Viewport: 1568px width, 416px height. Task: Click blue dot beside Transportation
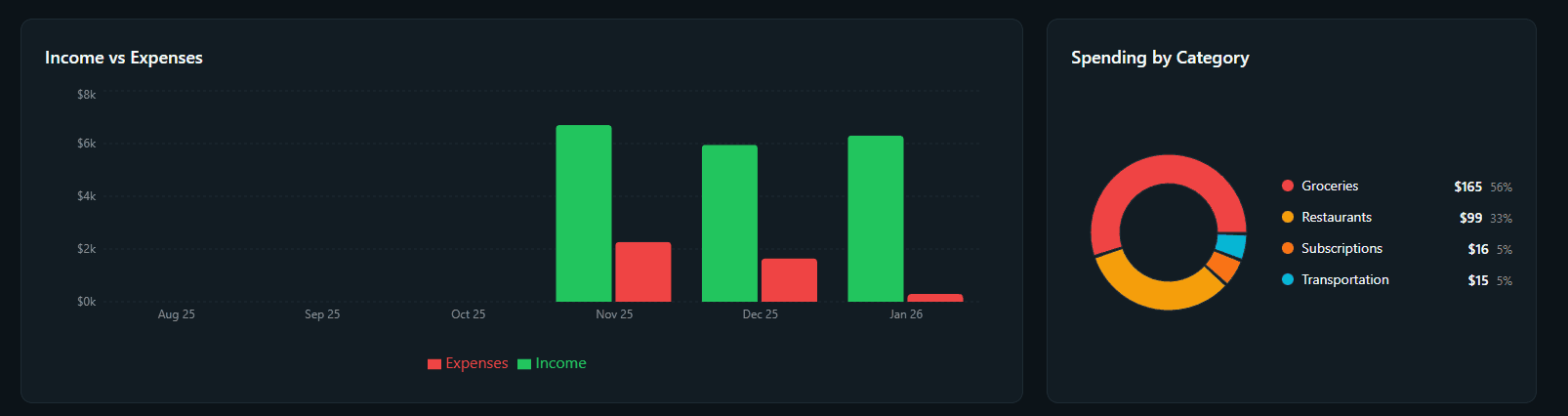(1288, 279)
